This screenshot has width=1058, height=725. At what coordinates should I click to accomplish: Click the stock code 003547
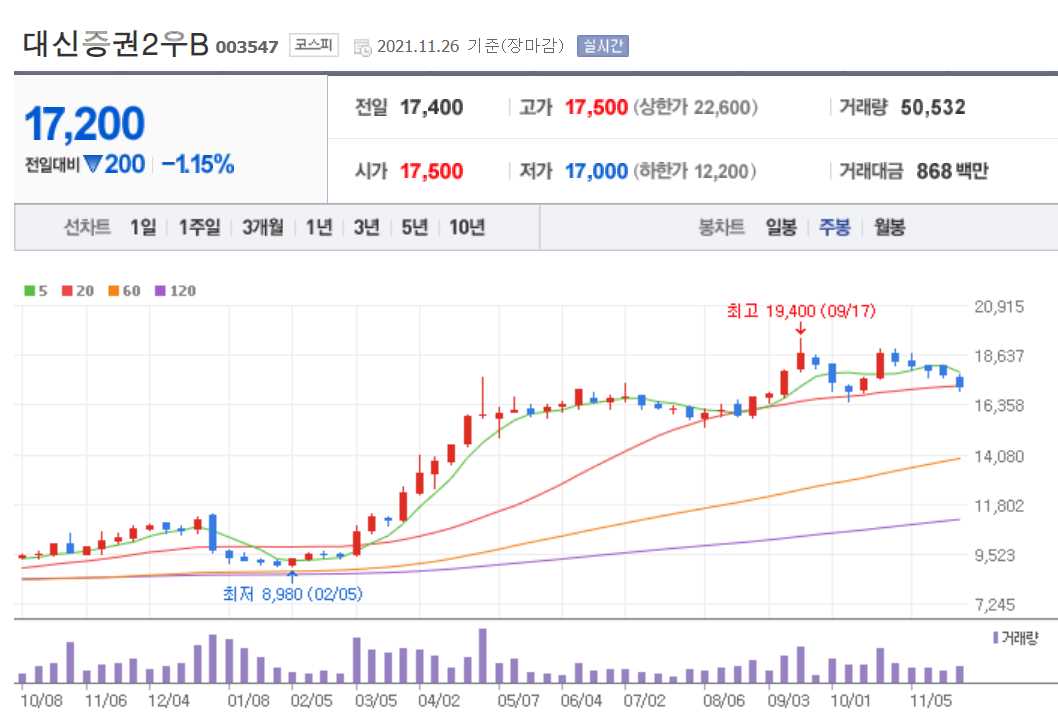pyautogui.click(x=247, y=47)
